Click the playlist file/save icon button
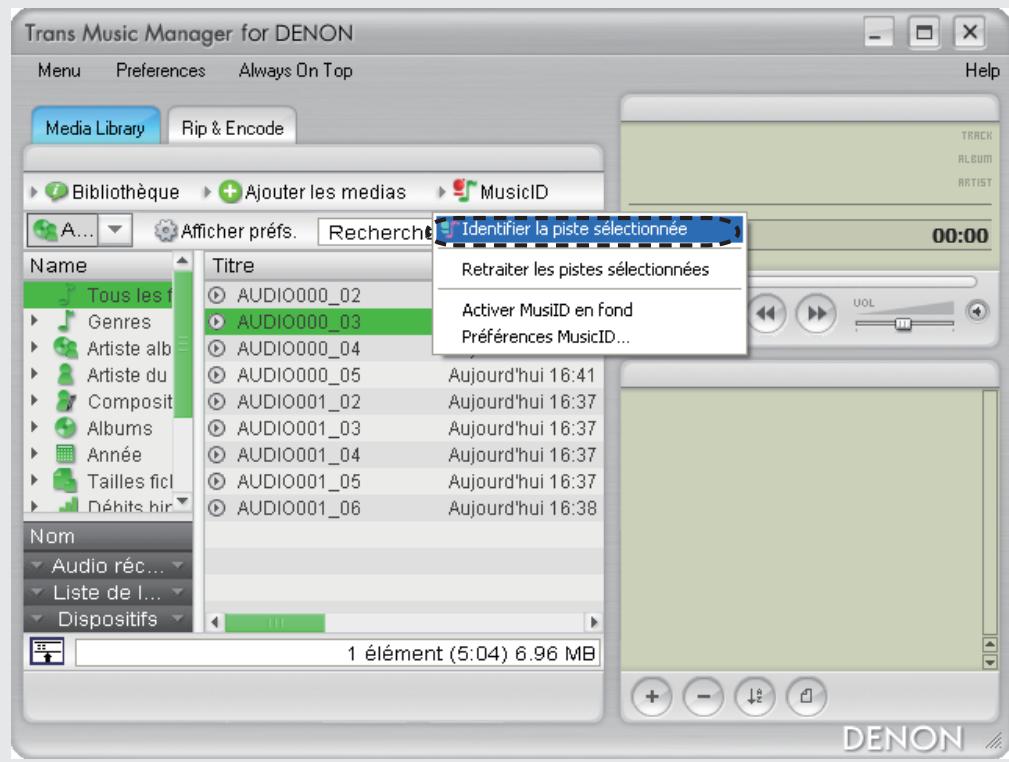This screenshot has width=1009, height=762. coord(806,696)
